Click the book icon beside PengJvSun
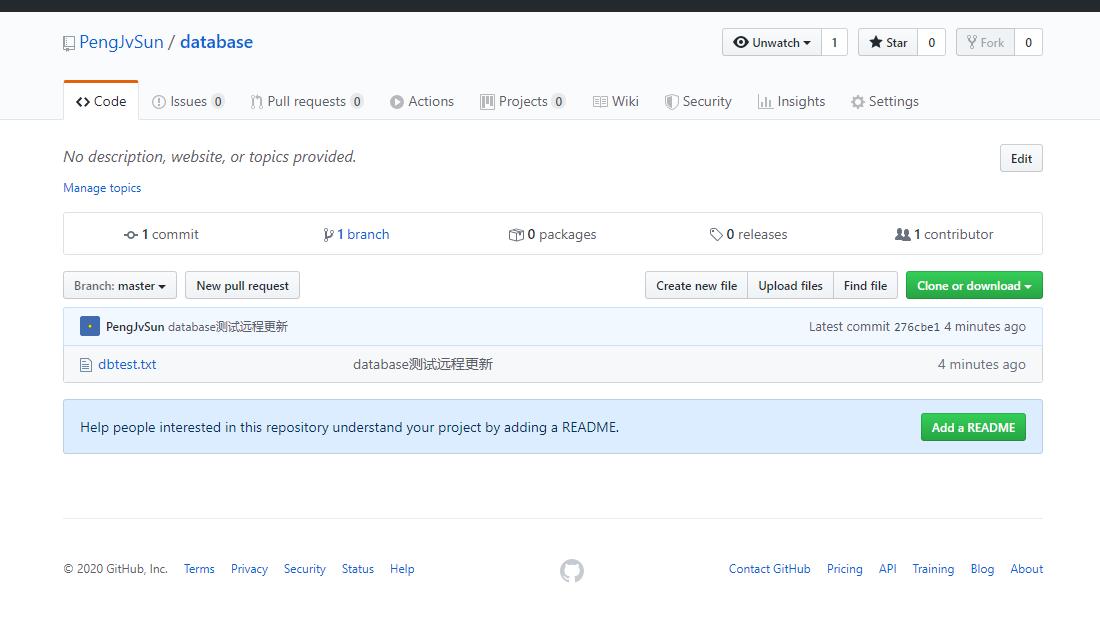The image size is (1100, 624). 68,43
